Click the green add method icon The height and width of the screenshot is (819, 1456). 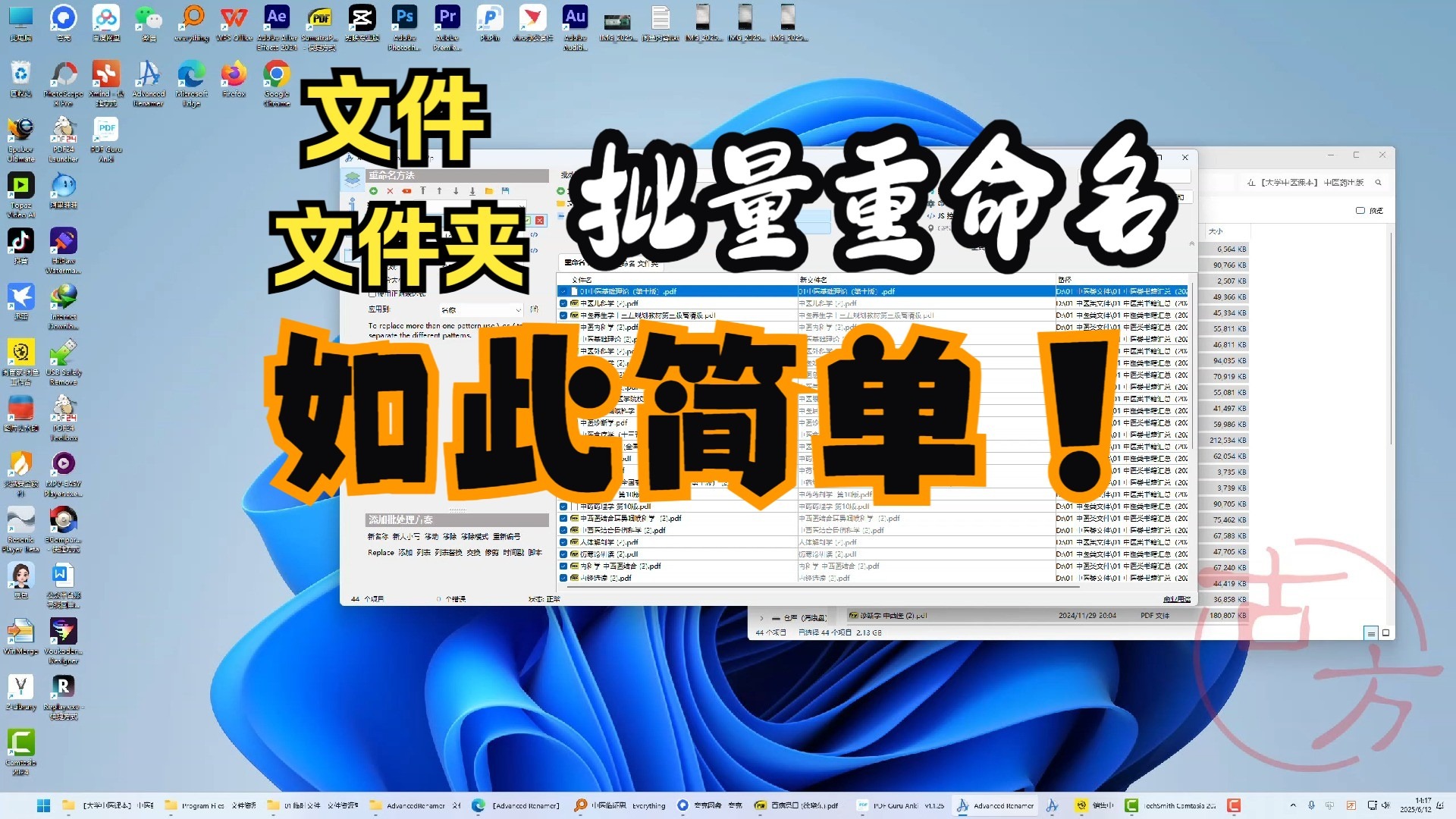tap(373, 191)
